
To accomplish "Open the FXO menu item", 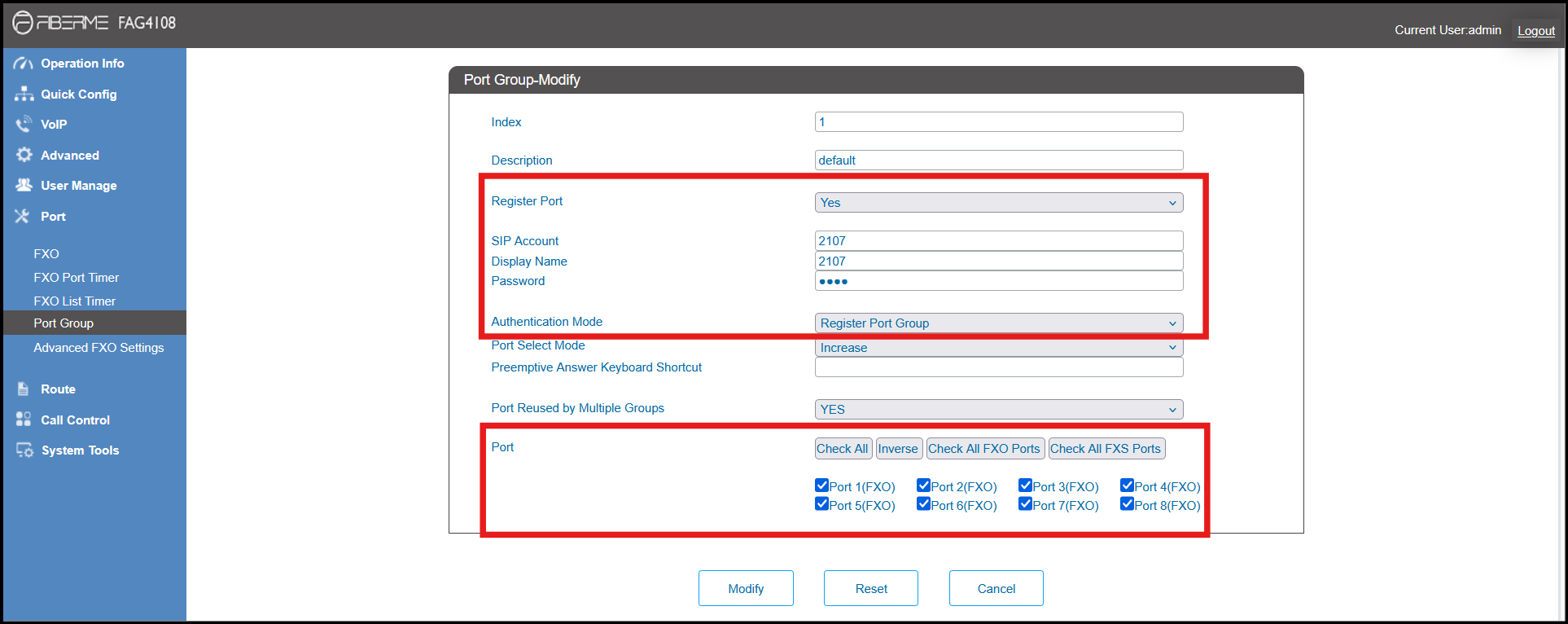I will pyautogui.click(x=46, y=254).
